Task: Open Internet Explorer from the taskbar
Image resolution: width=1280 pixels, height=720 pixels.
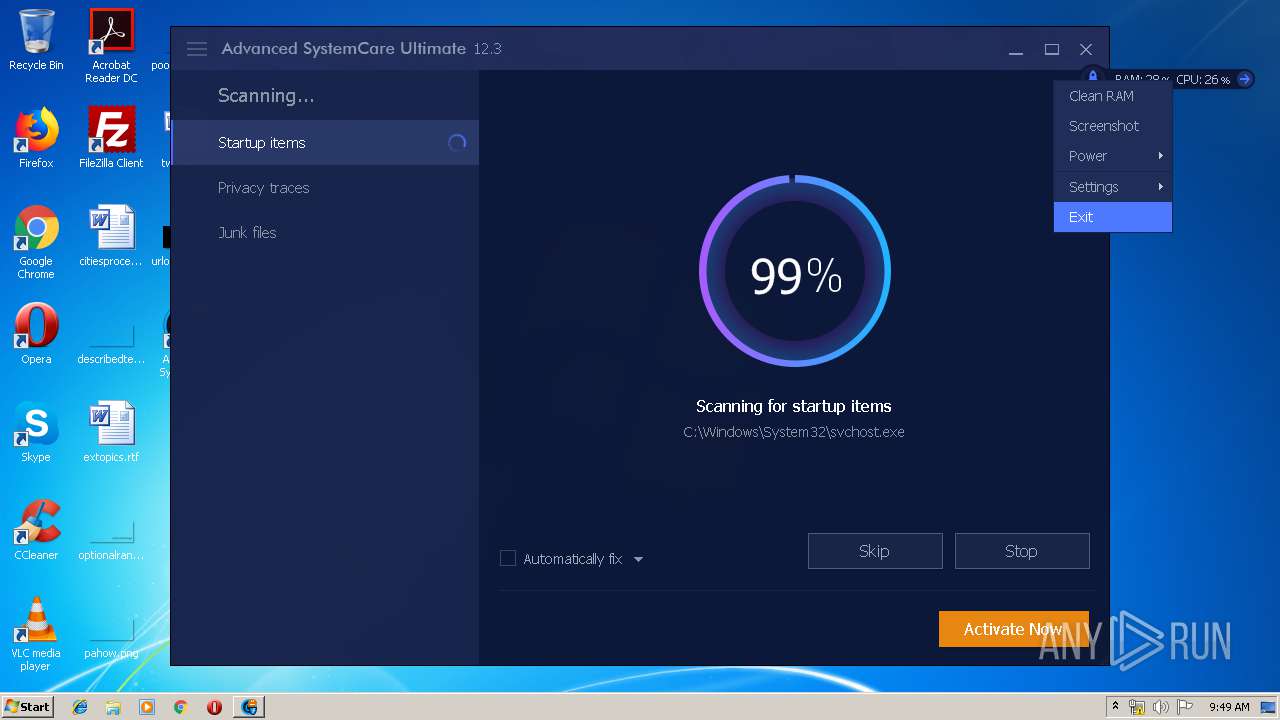Action: [80, 707]
